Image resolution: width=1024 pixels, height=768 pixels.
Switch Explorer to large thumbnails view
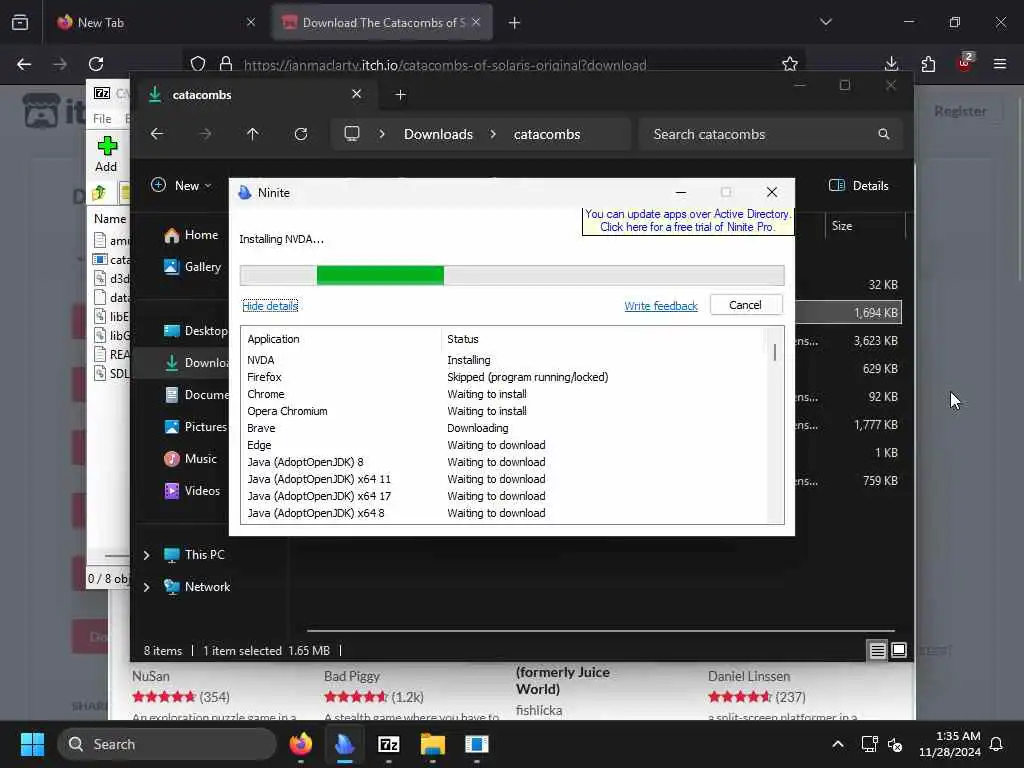click(x=899, y=650)
